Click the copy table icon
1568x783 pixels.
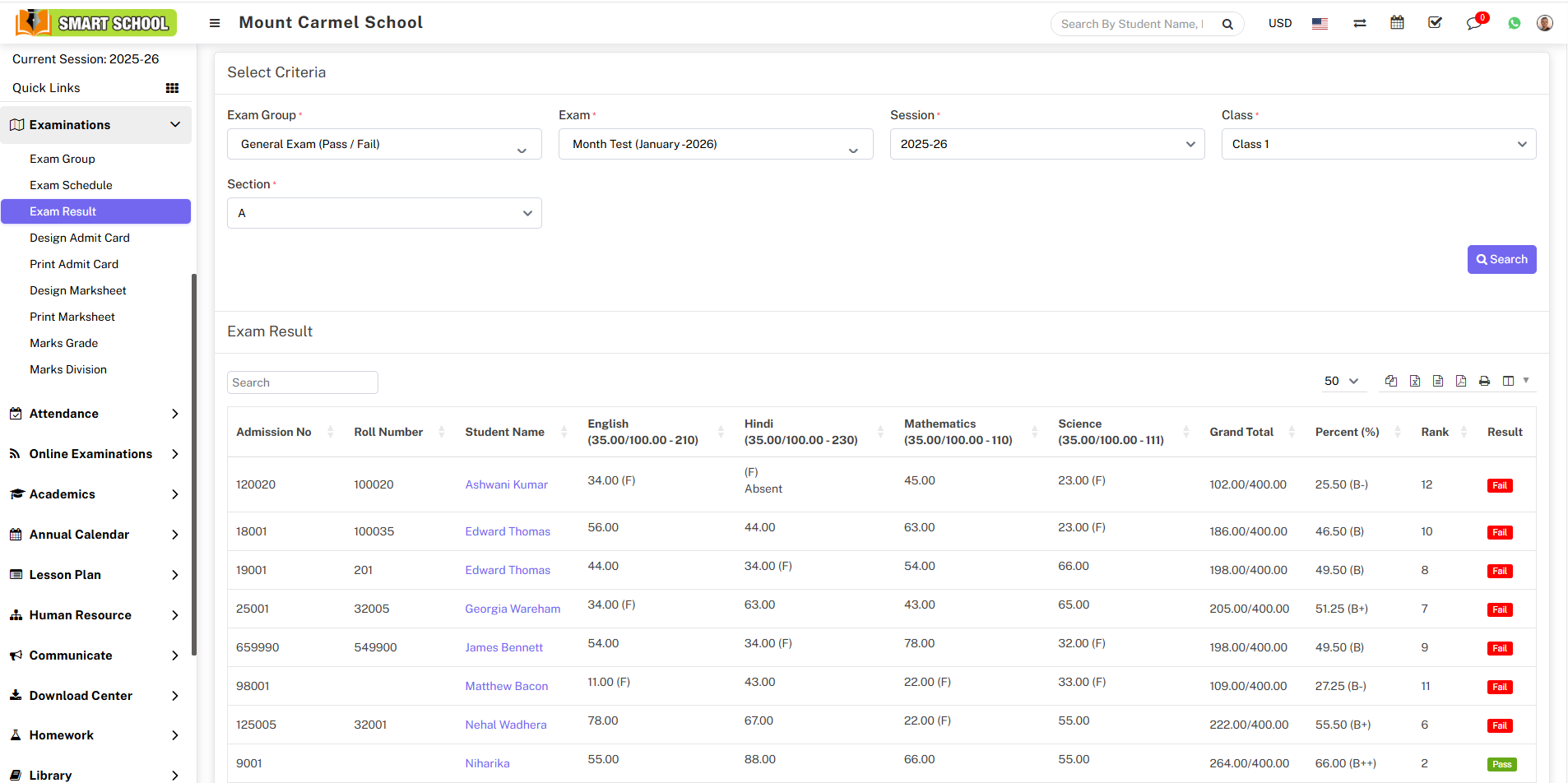[1391, 381]
